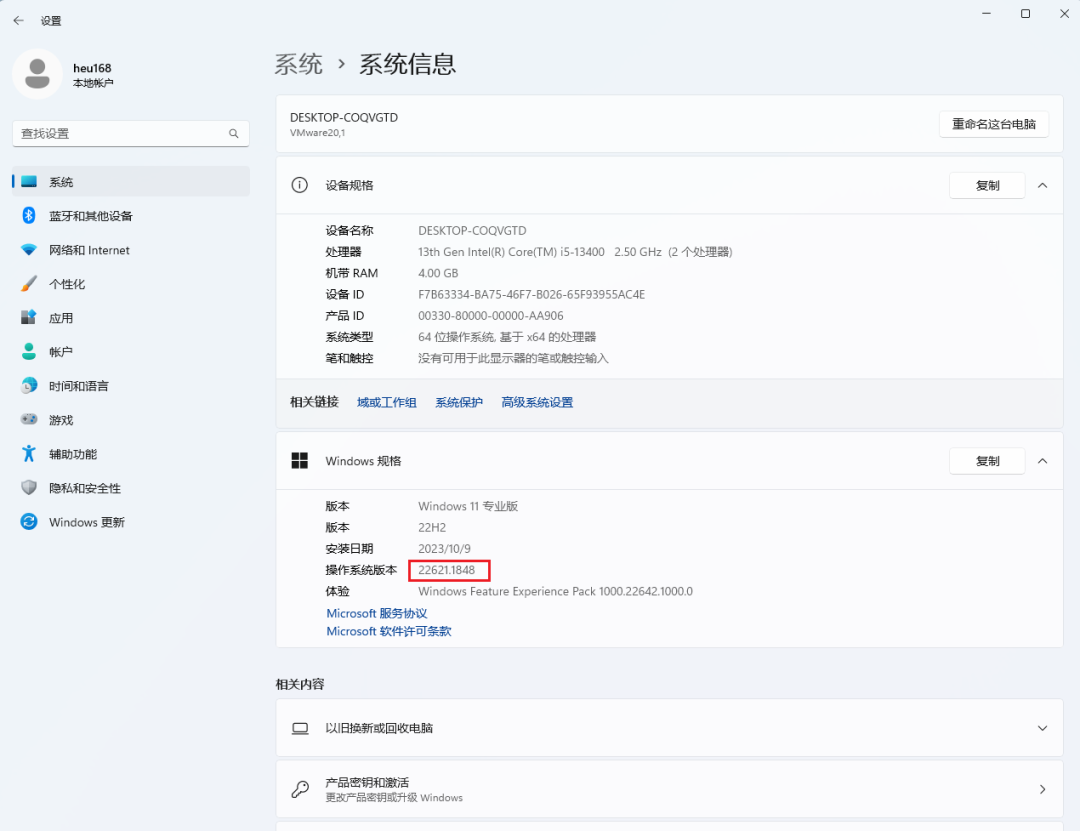Expand the 以旧换新或回收电脑 section
1080x831 pixels.
click(x=1043, y=728)
